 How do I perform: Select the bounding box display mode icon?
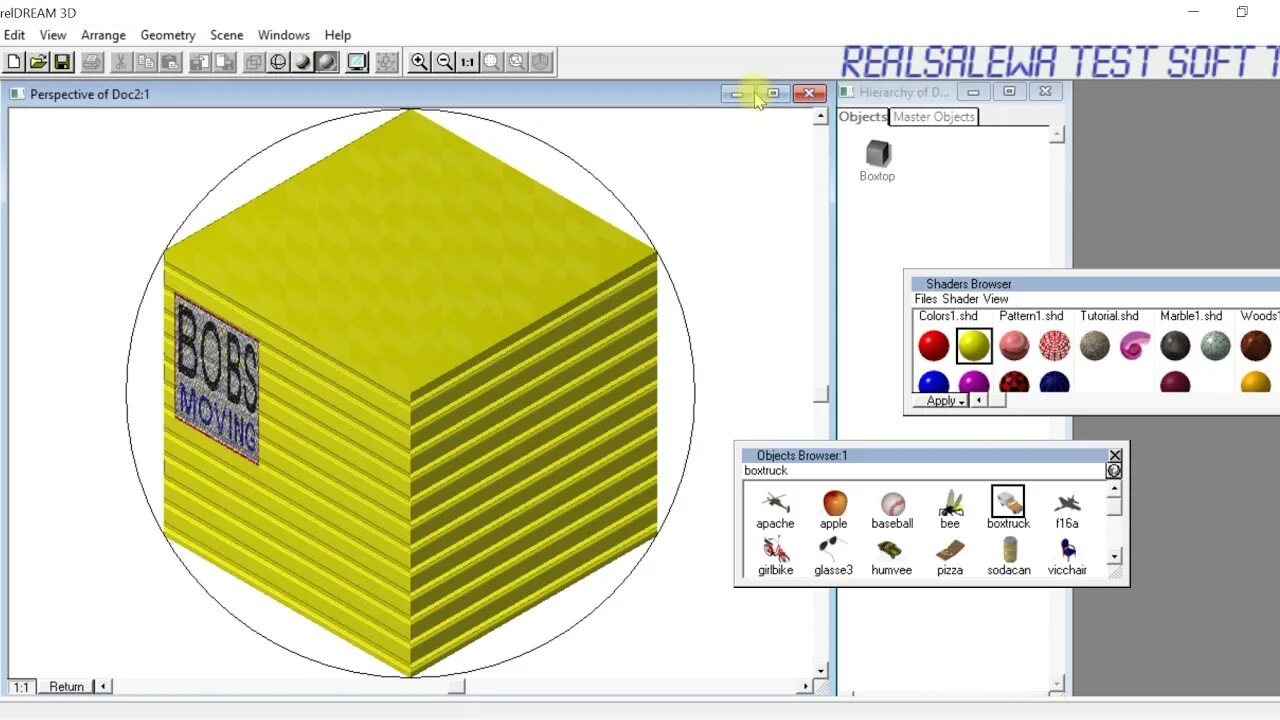point(254,62)
